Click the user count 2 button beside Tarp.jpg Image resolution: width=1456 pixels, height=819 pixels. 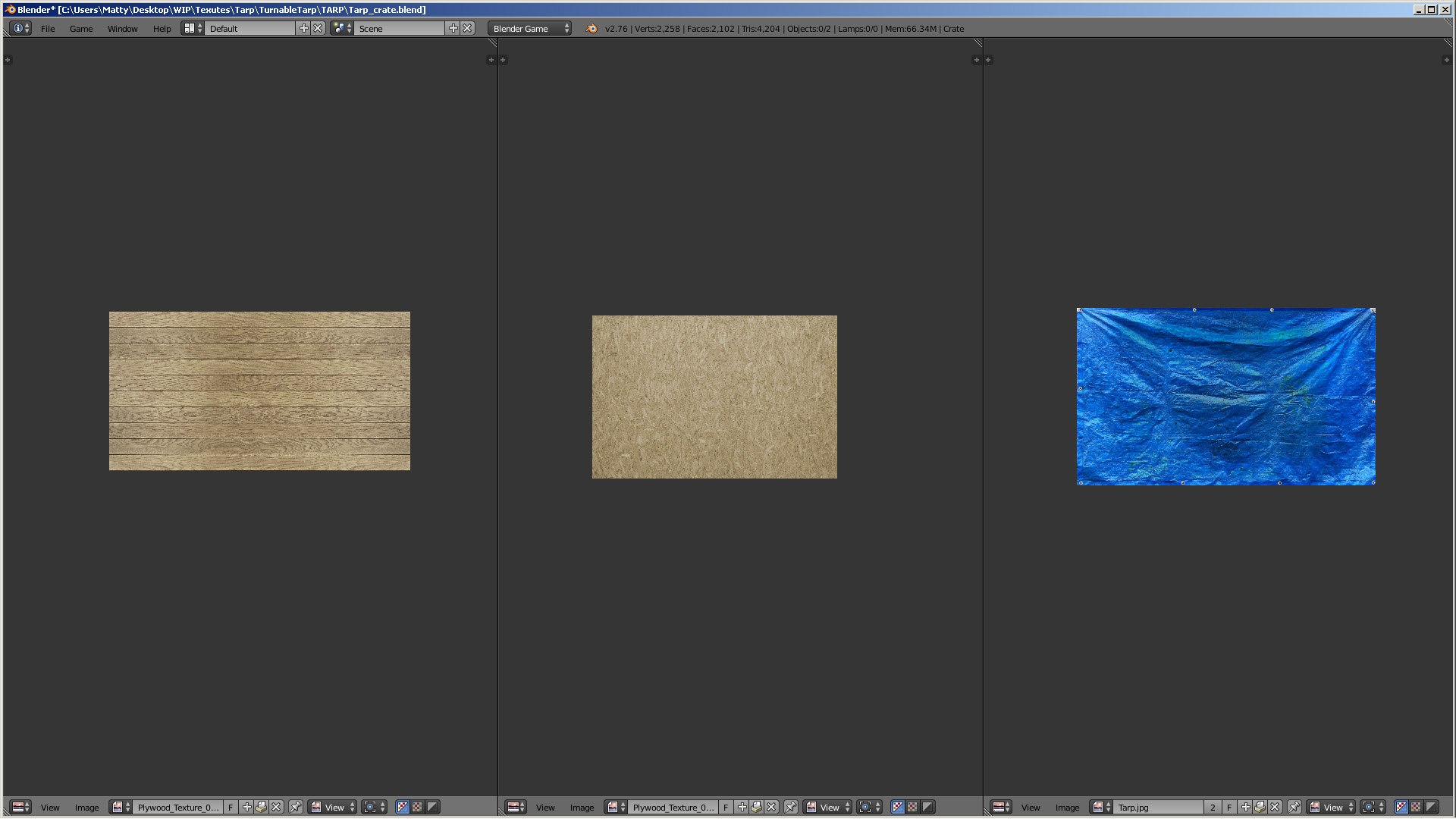coord(1213,808)
